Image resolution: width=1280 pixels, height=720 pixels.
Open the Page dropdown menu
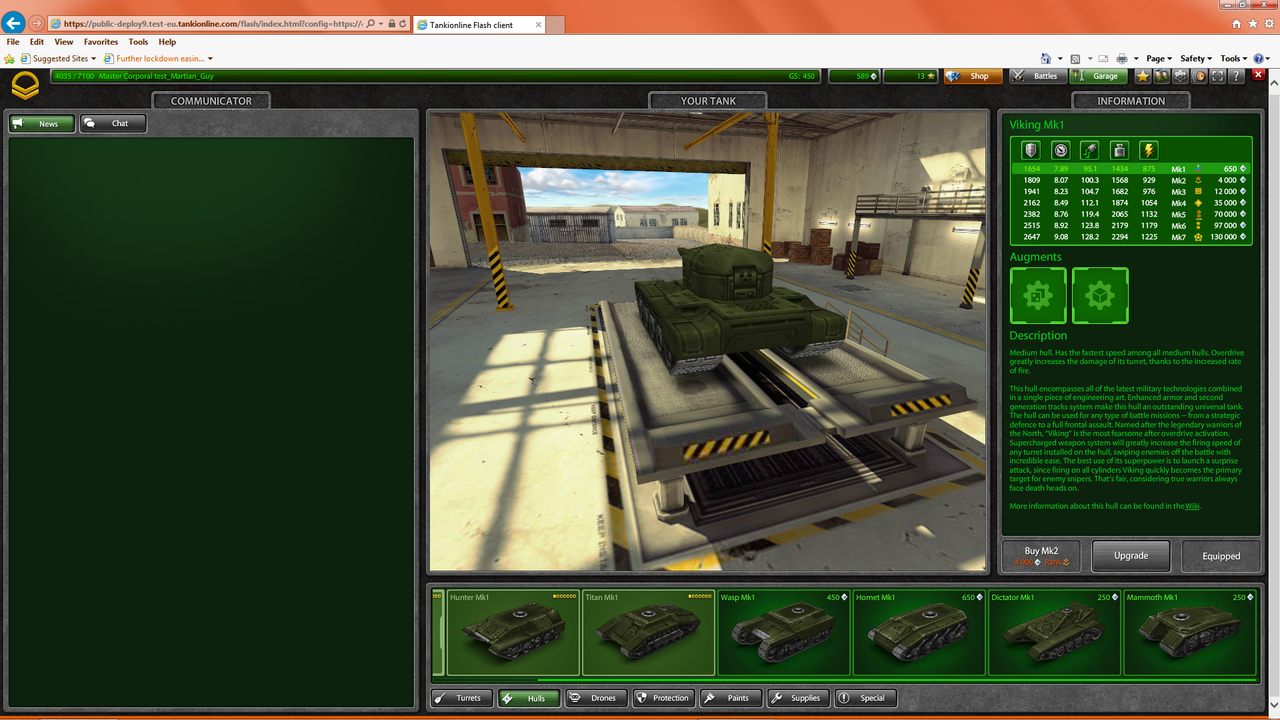coord(1159,59)
